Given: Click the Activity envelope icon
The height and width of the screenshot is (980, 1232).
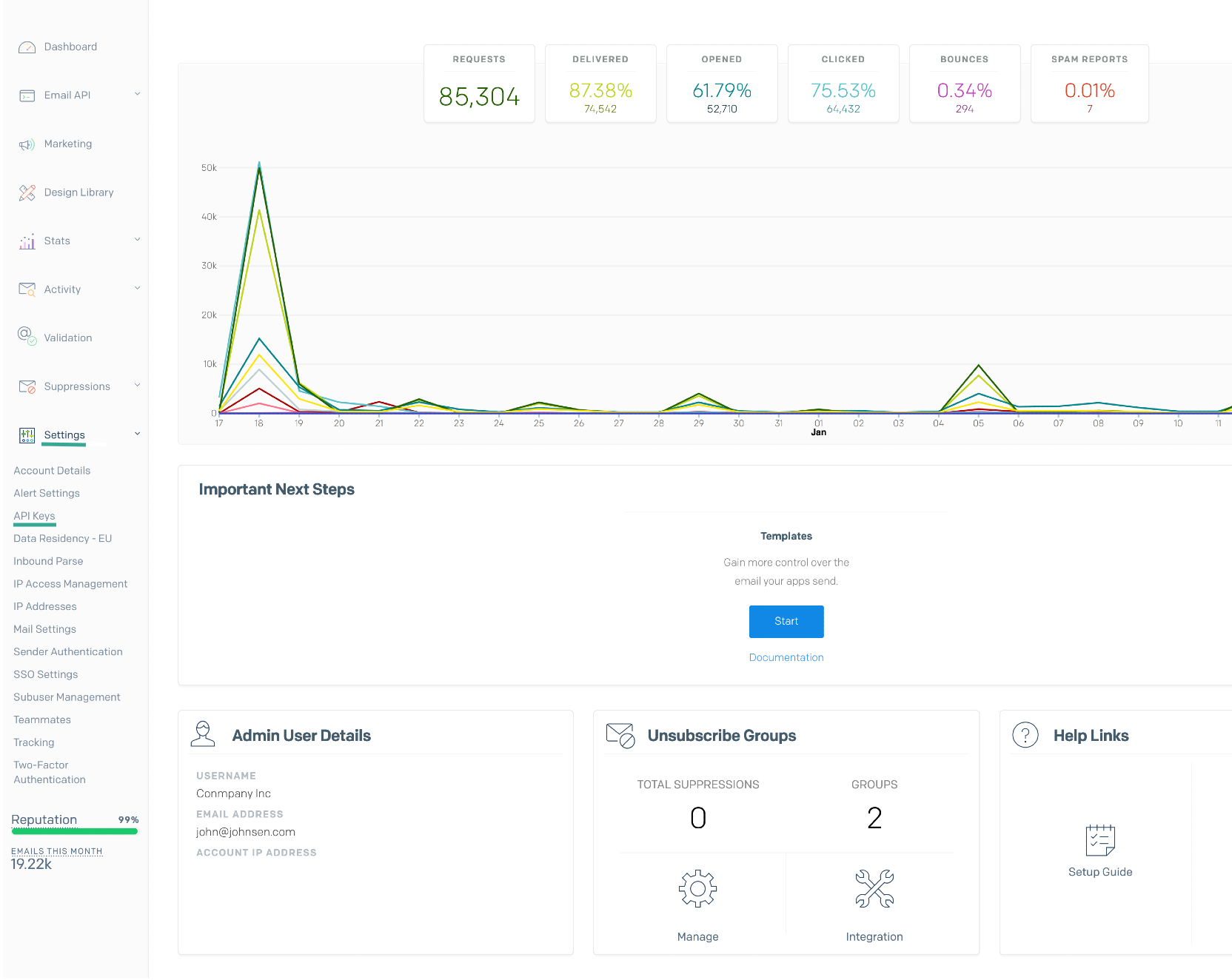Looking at the screenshot, I should point(27,289).
